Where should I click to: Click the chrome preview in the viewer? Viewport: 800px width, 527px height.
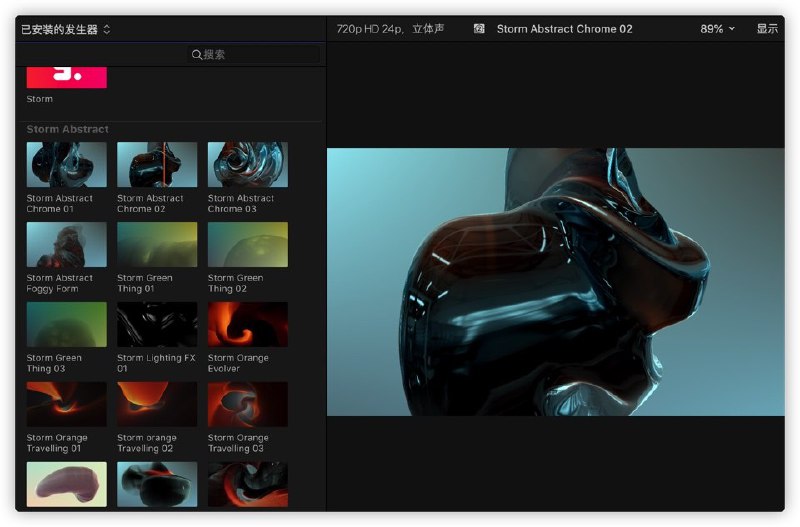555,282
